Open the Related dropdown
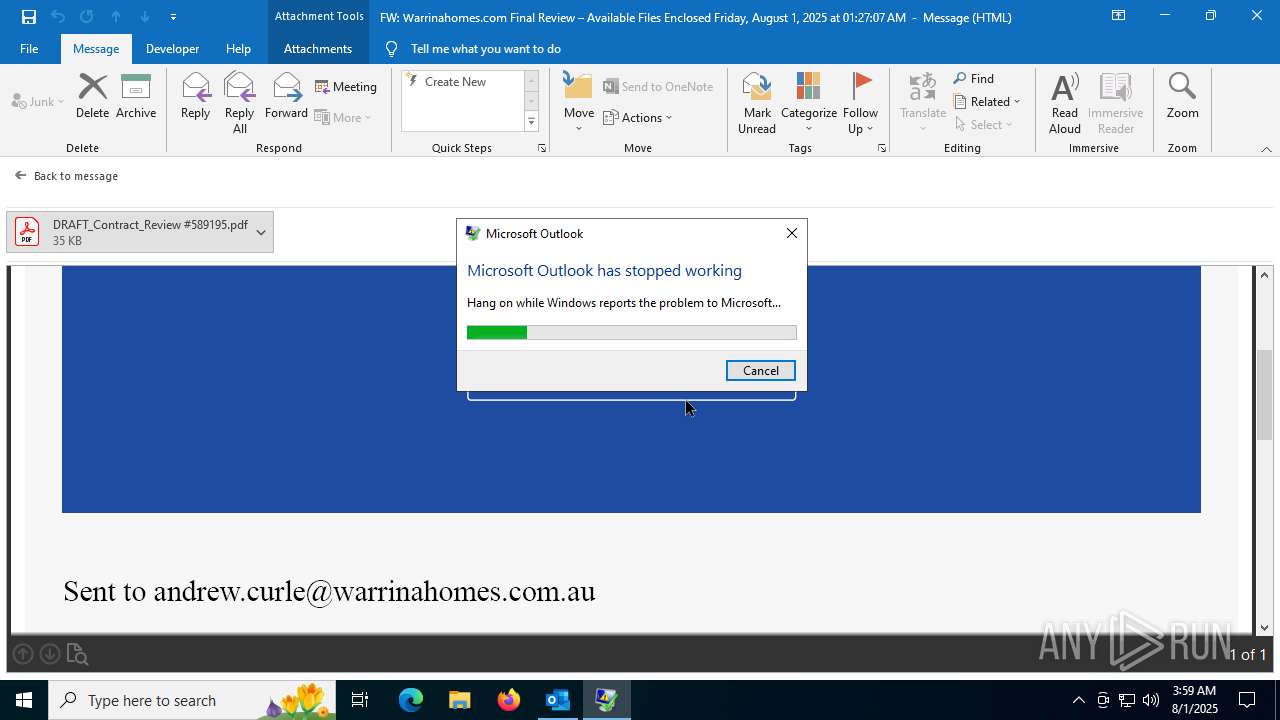 pyautogui.click(x=987, y=101)
